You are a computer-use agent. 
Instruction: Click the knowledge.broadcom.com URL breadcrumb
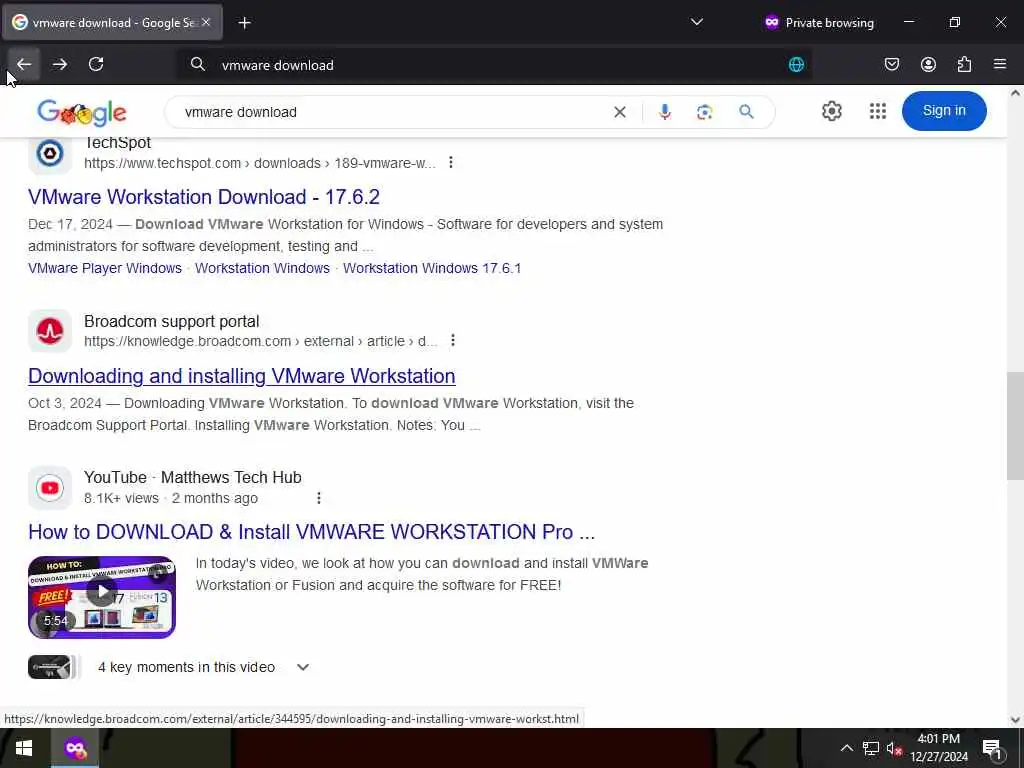click(x=261, y=341)
